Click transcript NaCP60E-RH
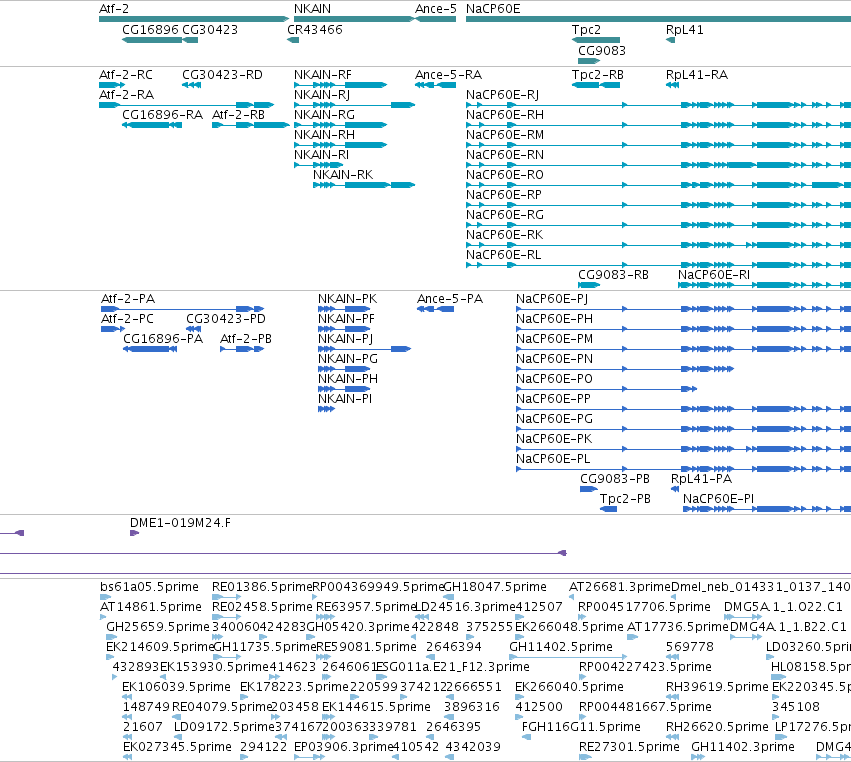The height and width of the screenshot is (762, 851). [x=505, y=115]
